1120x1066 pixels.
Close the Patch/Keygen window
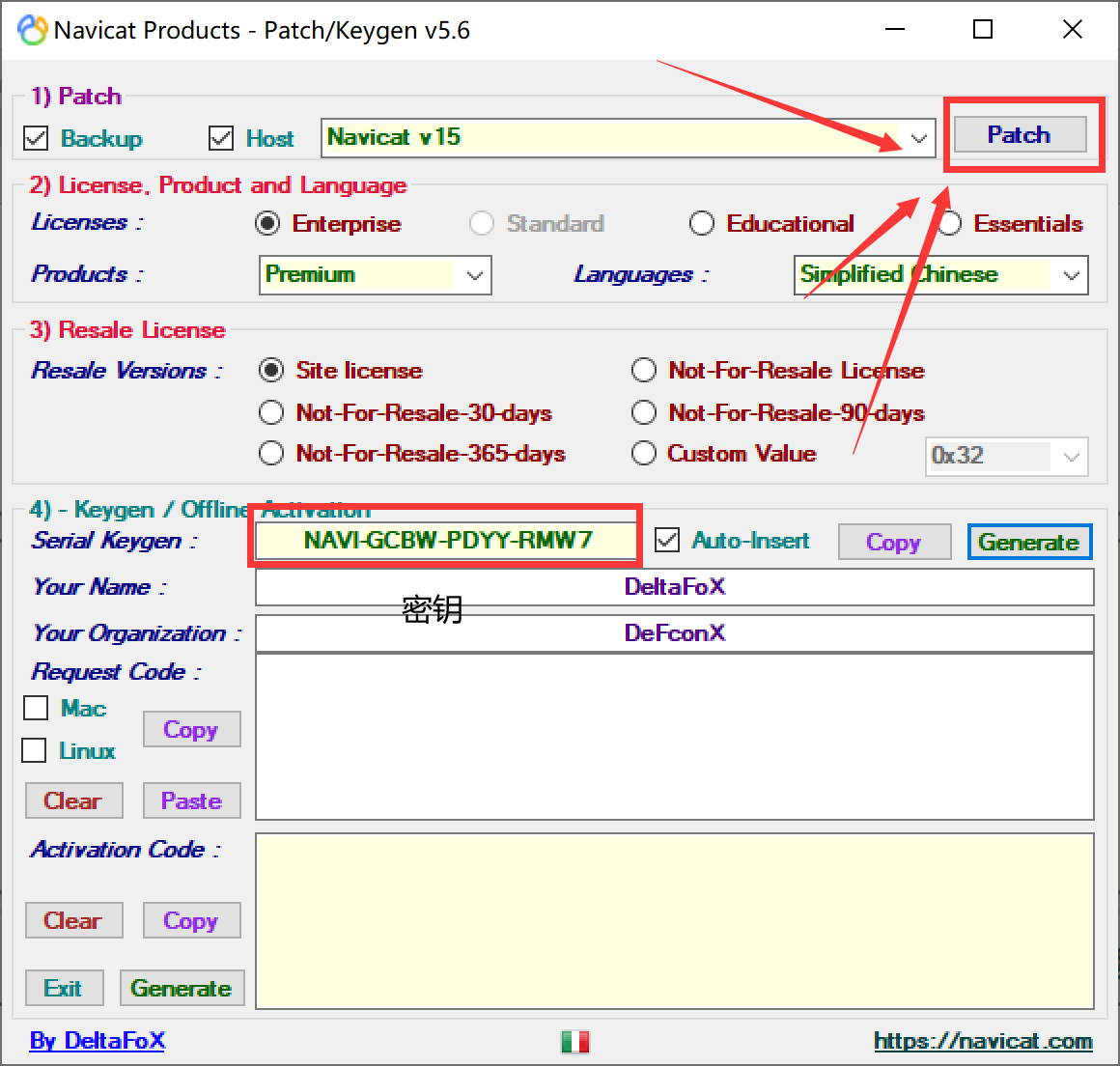[x=1072, y=29]
